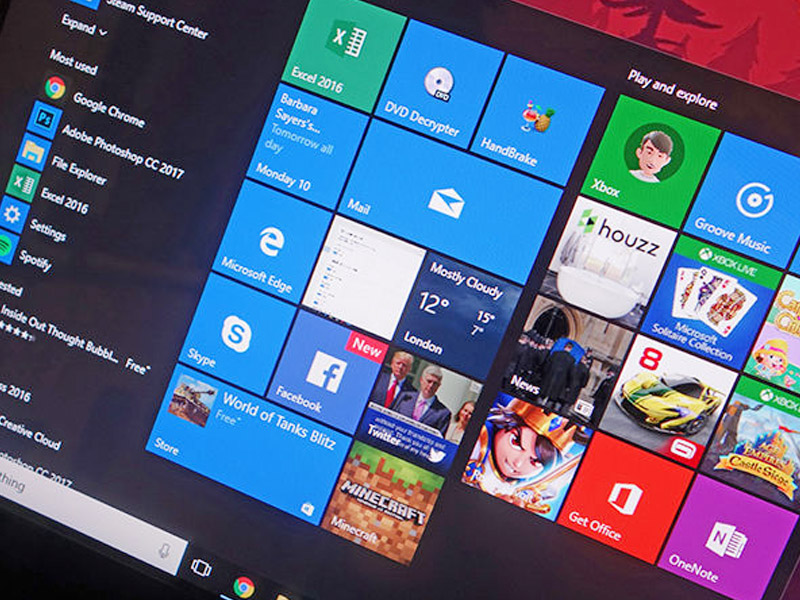Launch the Microsoft Edge tile
Image resolution: width=800 pixels, height=600 pixels.
[272, 242]
